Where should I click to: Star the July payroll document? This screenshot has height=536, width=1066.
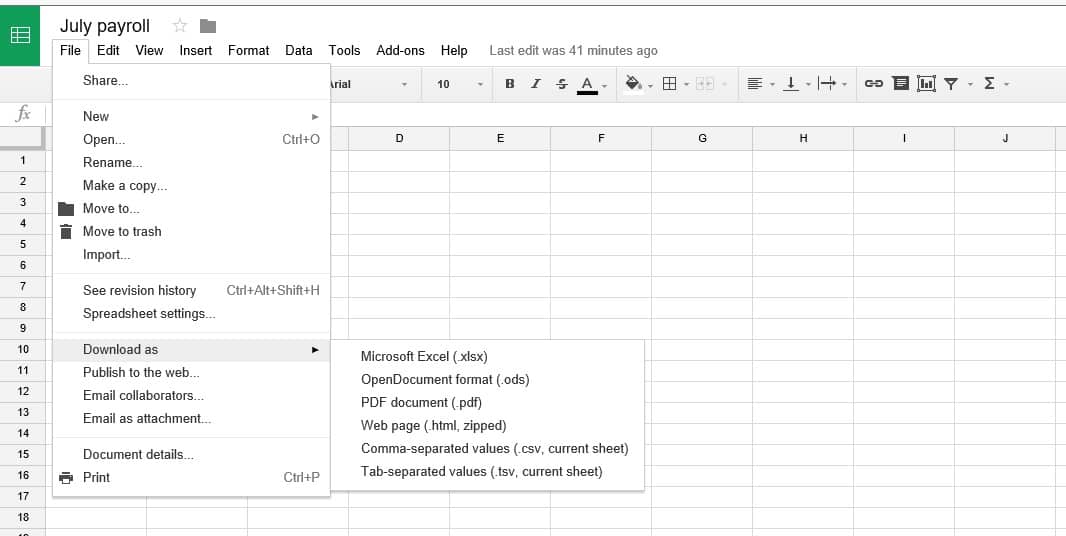(180, 26)
